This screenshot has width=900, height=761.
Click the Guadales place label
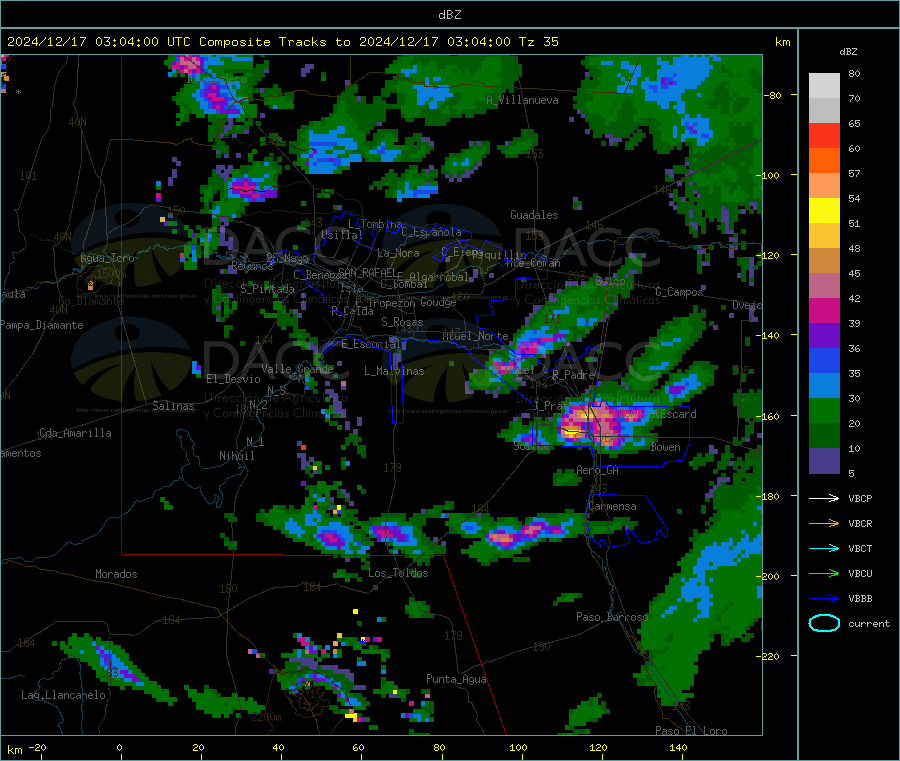[534, 215]
